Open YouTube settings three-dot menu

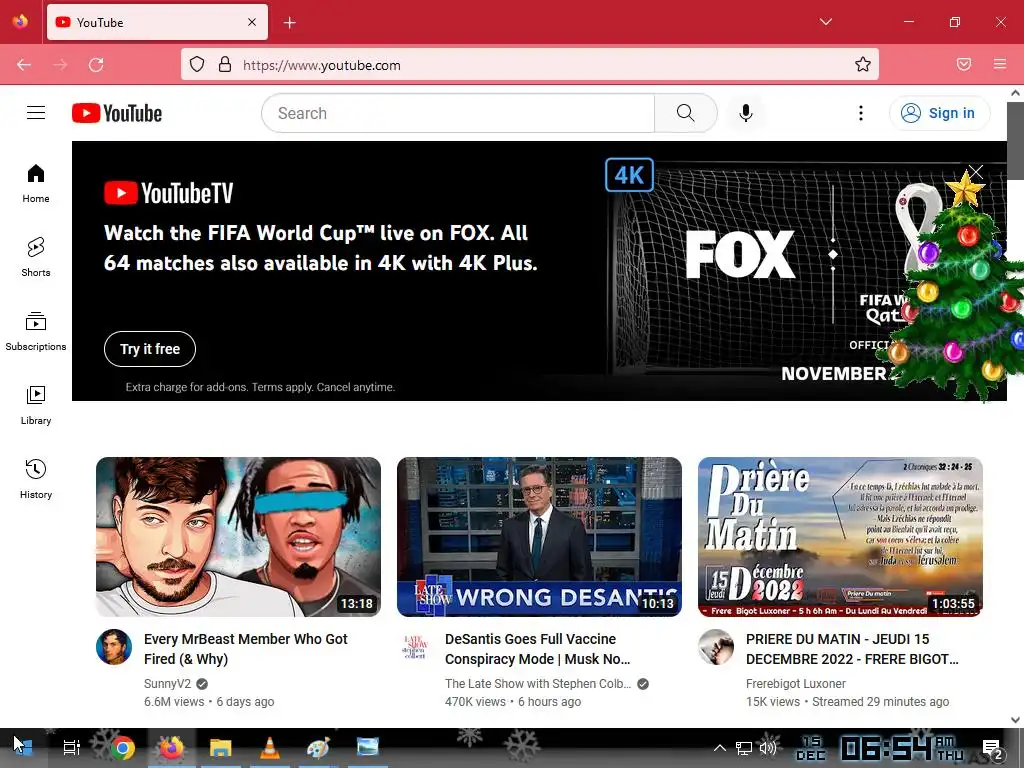click(861, 113)
